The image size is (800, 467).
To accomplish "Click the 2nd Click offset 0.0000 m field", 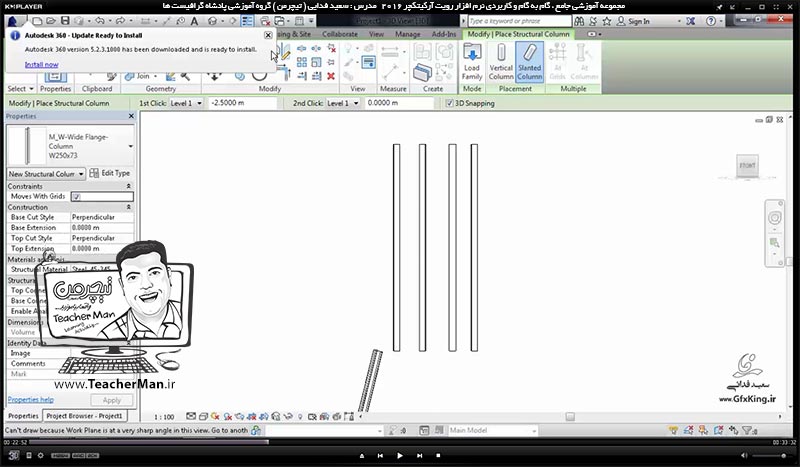I will [x=399, y=103].
